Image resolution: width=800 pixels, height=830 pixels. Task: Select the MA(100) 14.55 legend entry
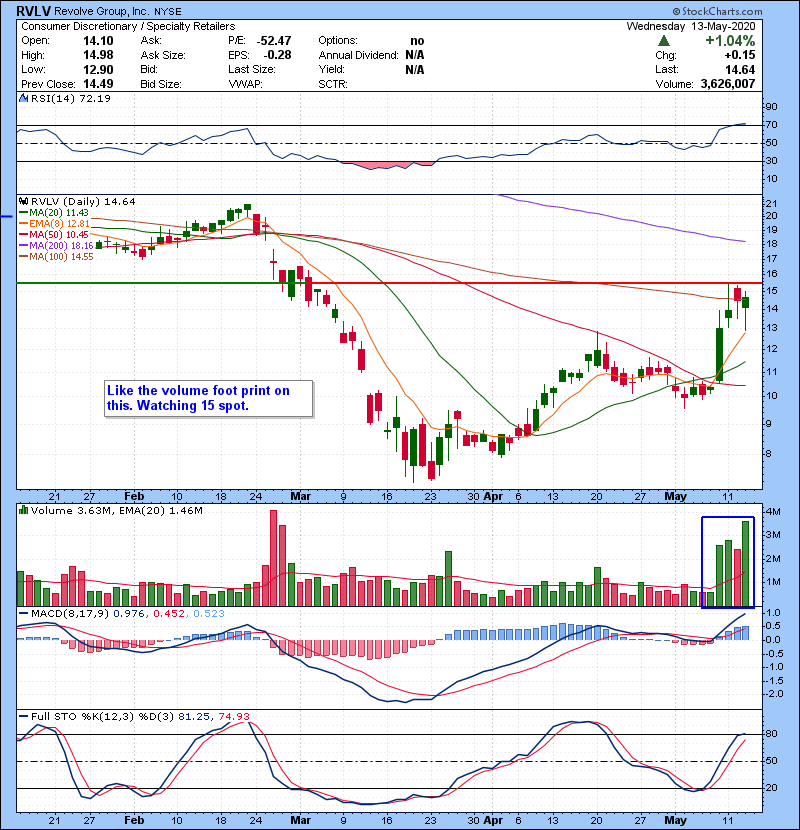coord(56,257)
